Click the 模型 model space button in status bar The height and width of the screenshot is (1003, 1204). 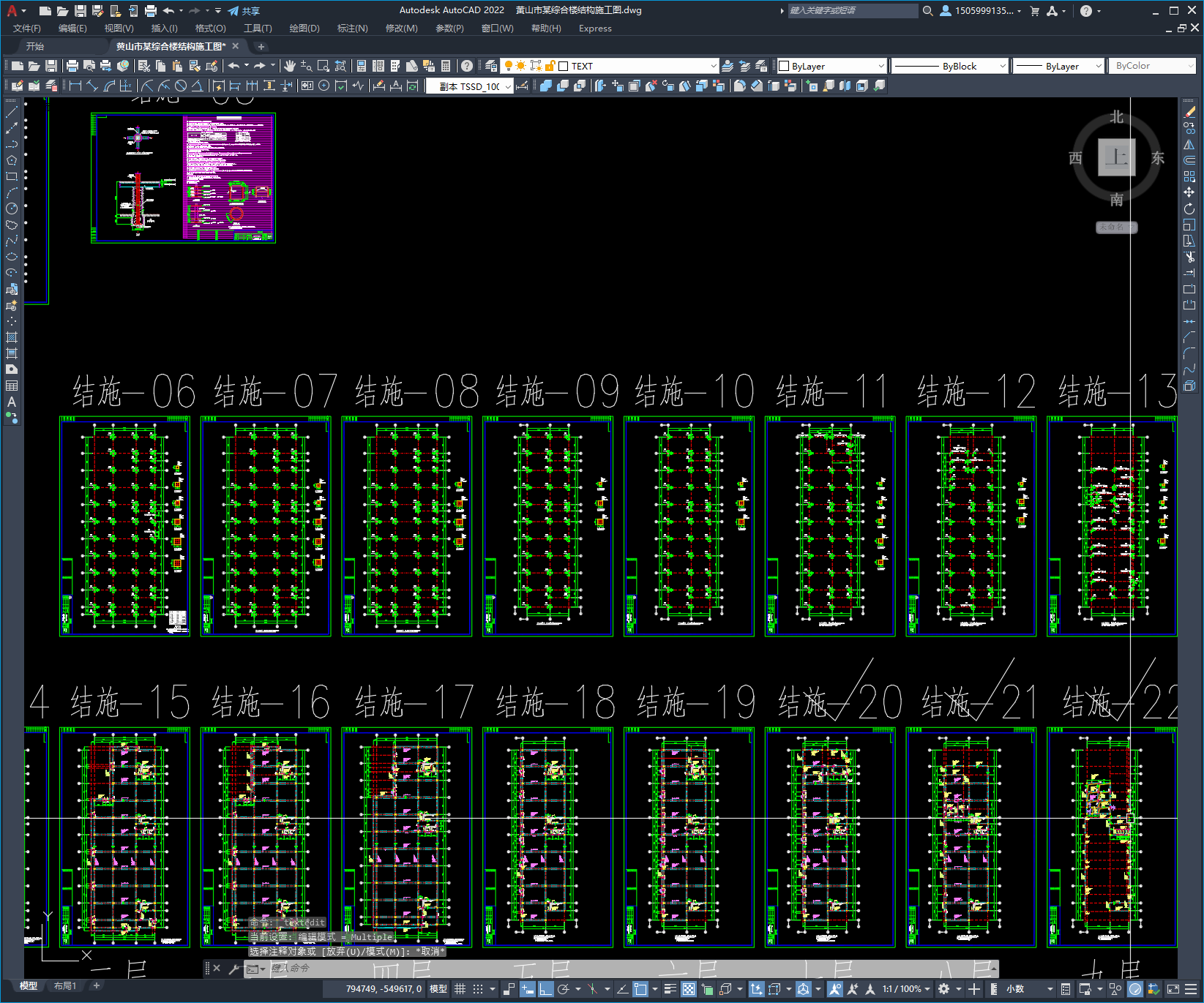pyautogui.click(x=438, y=989)
